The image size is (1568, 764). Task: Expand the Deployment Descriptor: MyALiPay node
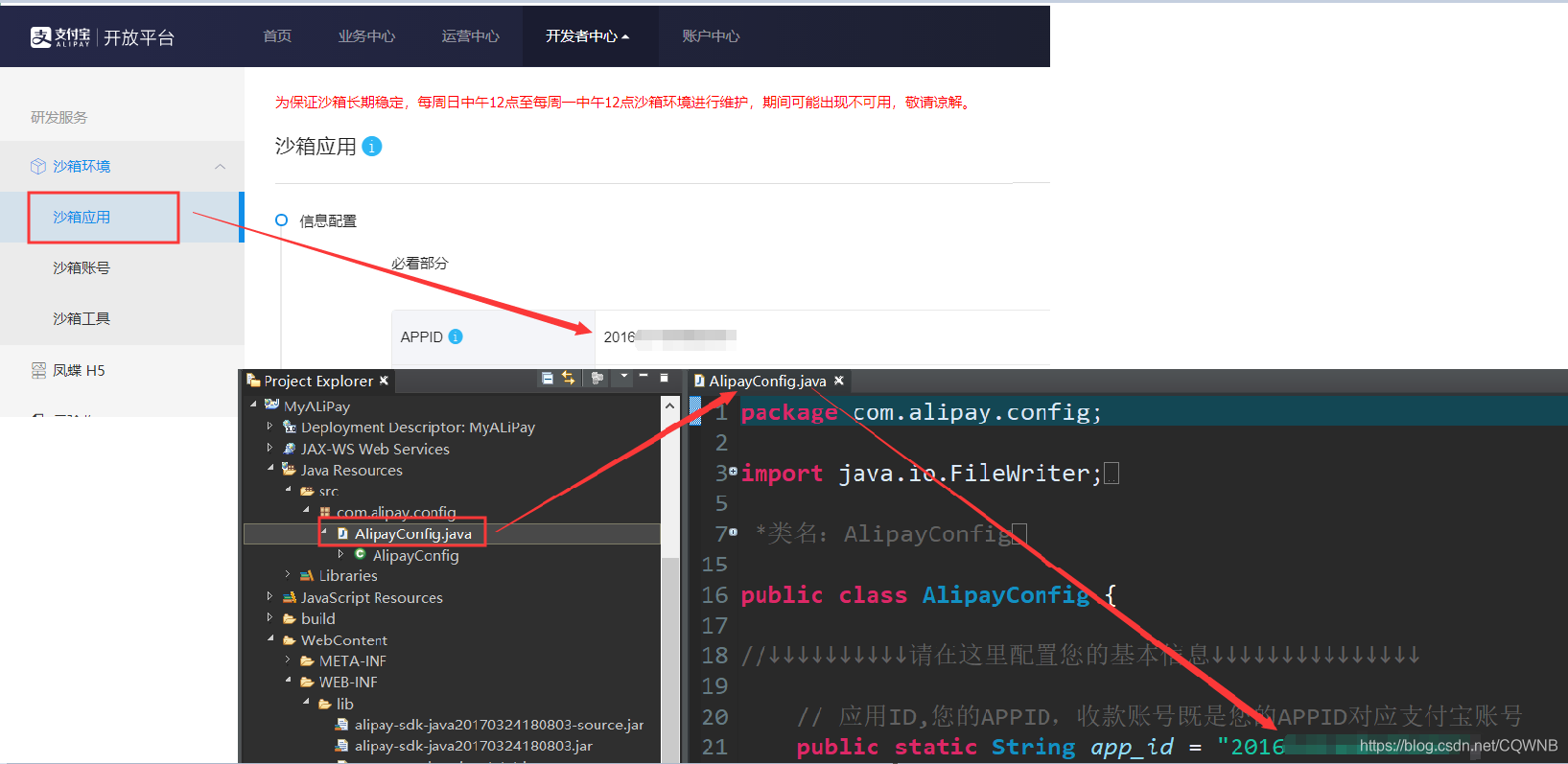pos(270,427)
